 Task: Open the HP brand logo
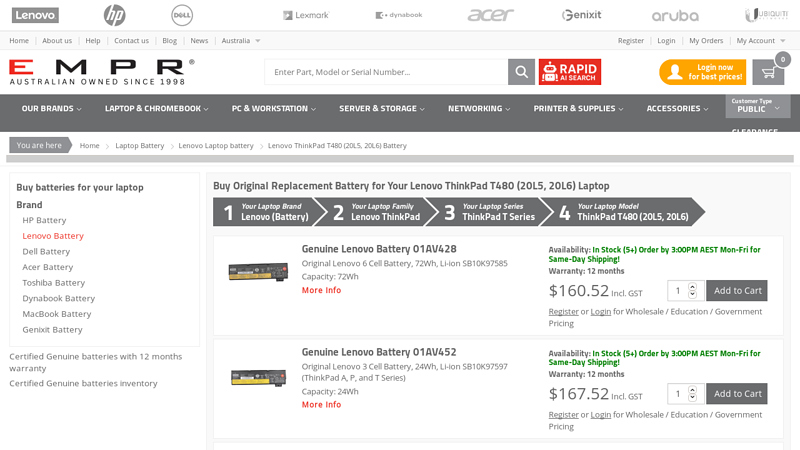[114, 15]
